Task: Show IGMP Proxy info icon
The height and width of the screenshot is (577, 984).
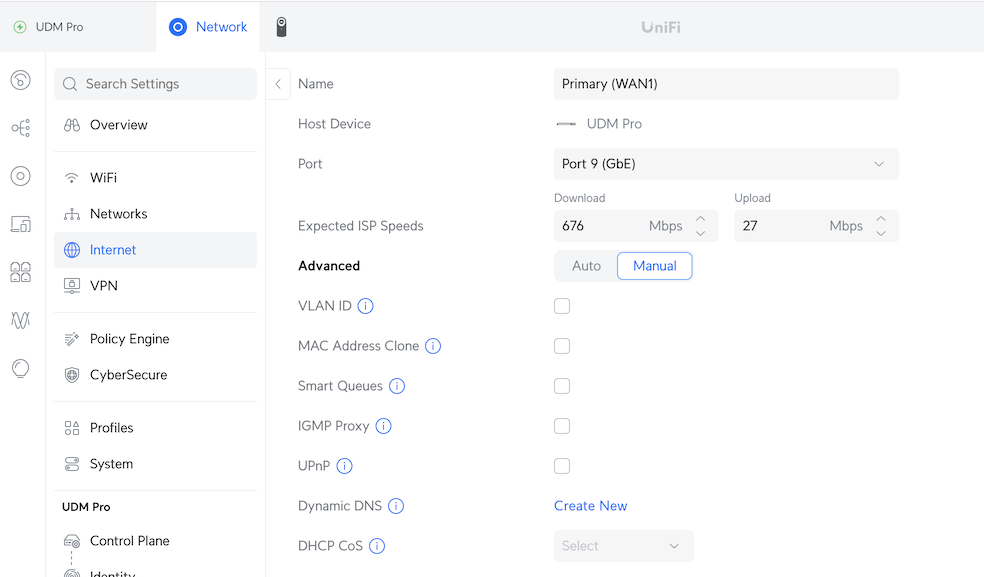Action: click(x=383, y=426)
